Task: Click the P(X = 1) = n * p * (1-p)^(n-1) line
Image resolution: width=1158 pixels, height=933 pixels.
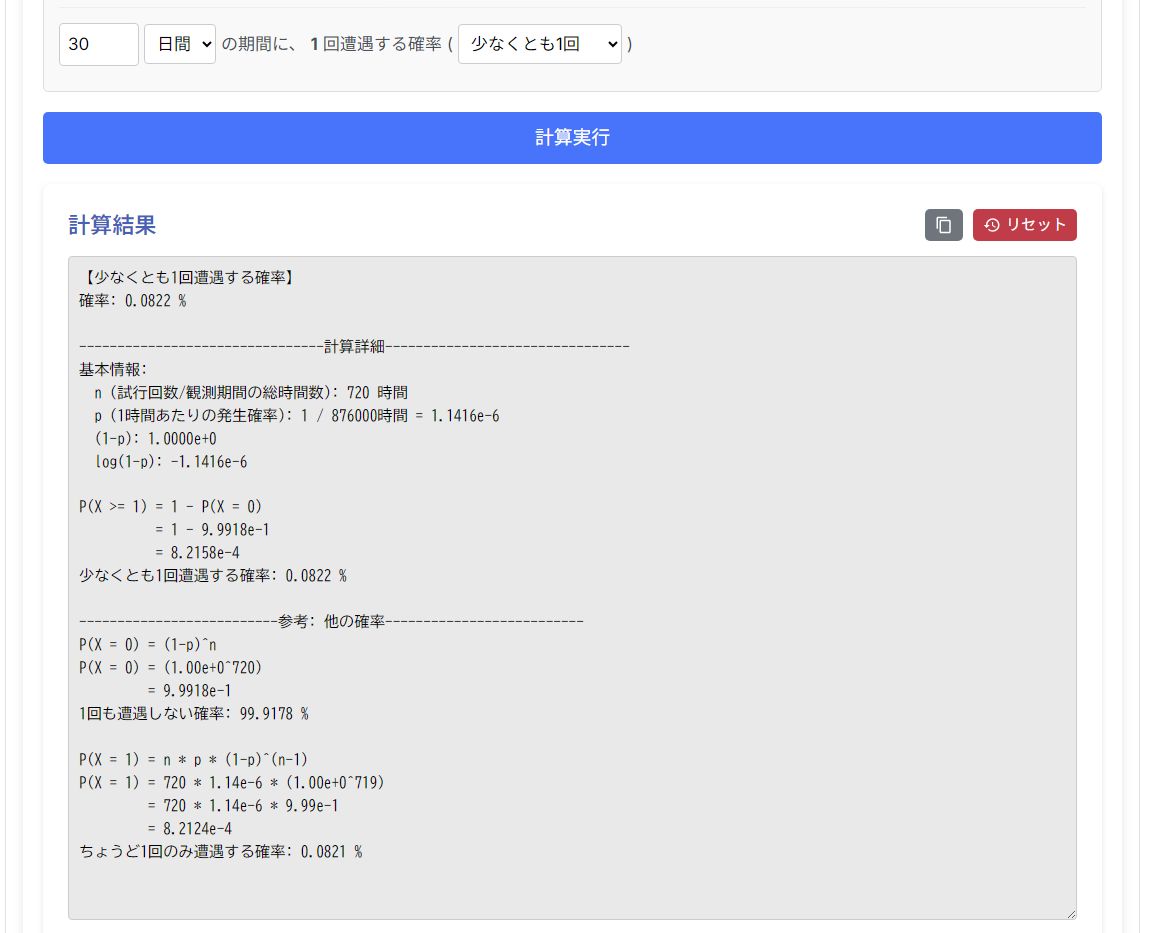Action: point(193,759)
